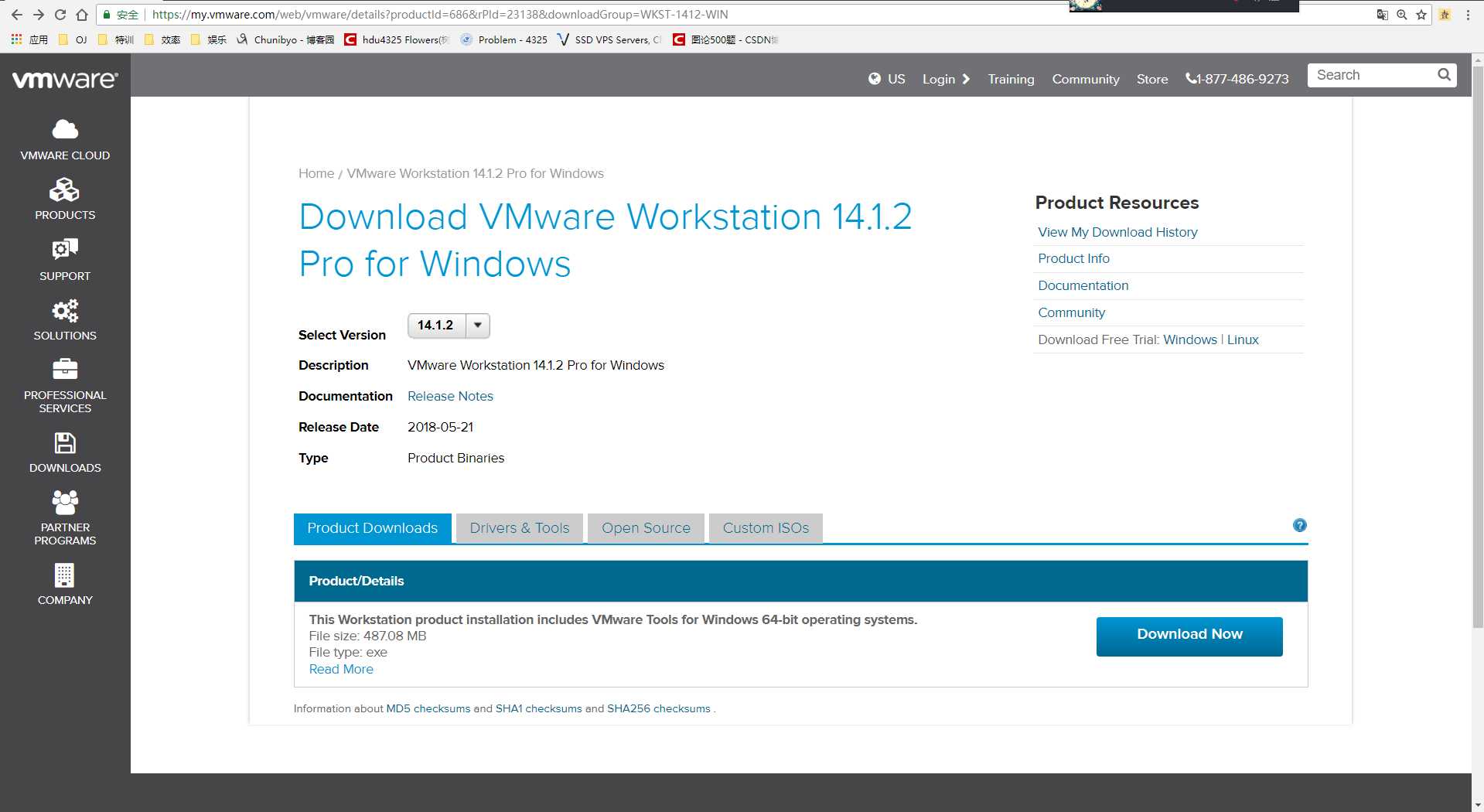Open the Product Info link
Viewport: 1484px width, 812px height.
click(1073, 258)
